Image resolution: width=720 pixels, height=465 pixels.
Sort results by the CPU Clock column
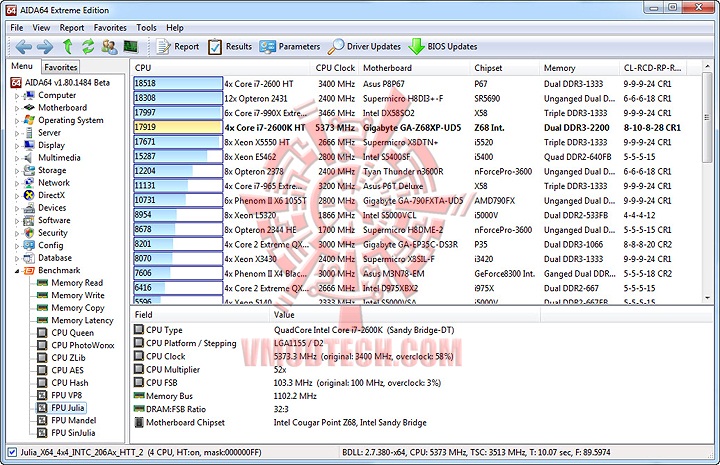335,68
